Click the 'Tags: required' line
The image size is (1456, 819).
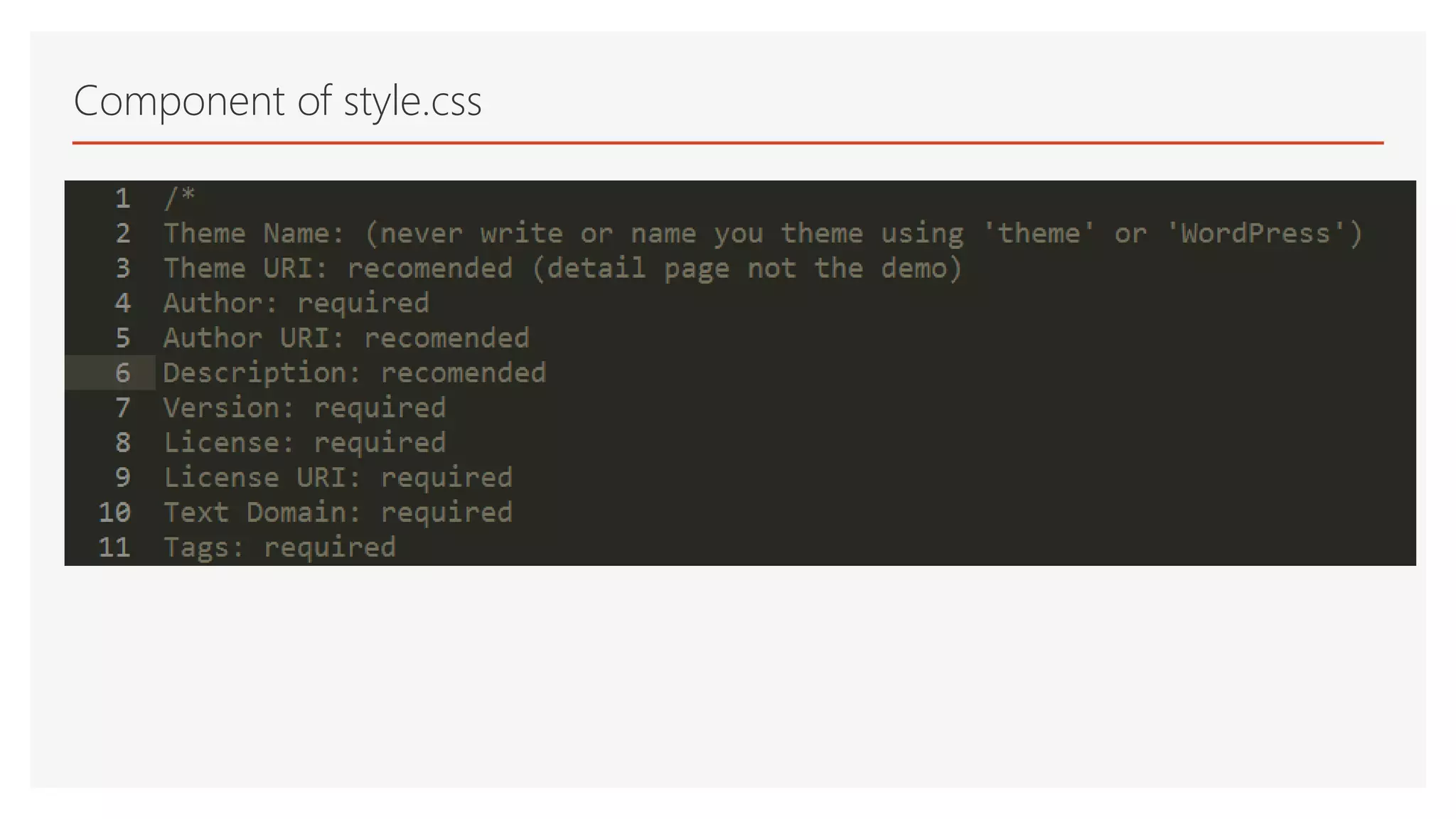[279, 547]
